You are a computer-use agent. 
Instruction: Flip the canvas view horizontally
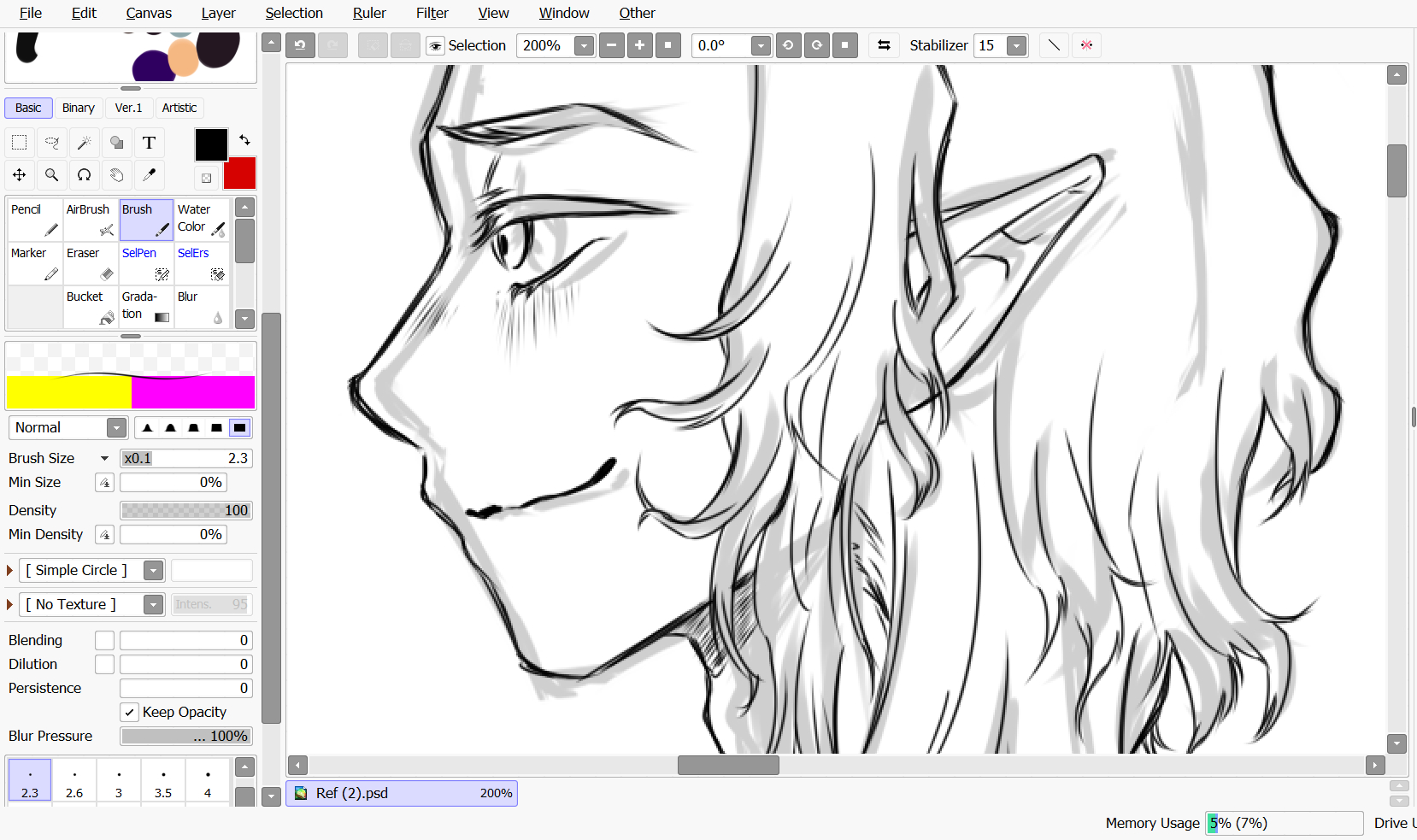pyautogui.click(x=884, y=45)
